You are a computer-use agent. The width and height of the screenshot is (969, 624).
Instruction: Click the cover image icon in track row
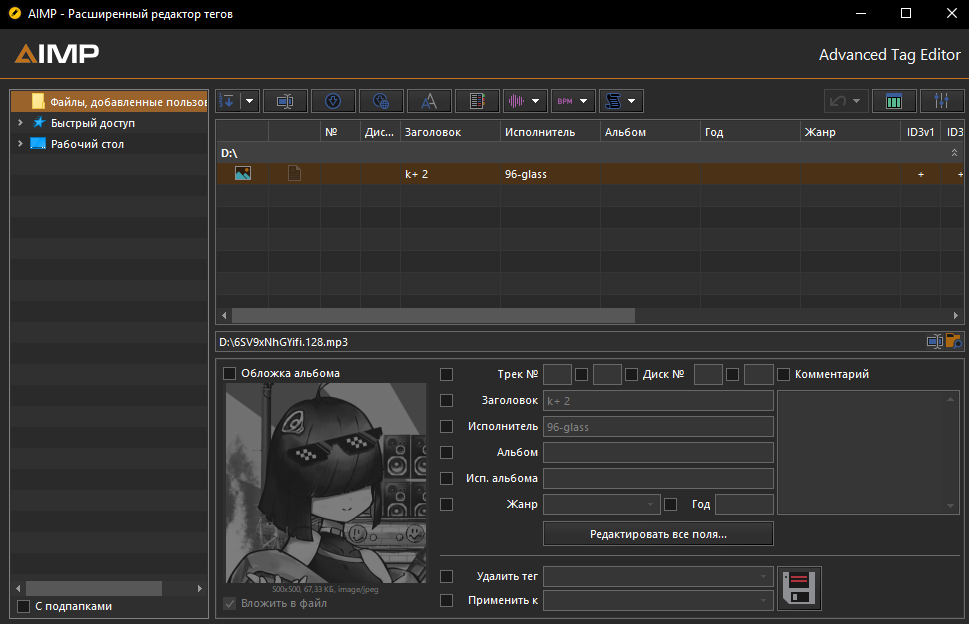(243, 174)
